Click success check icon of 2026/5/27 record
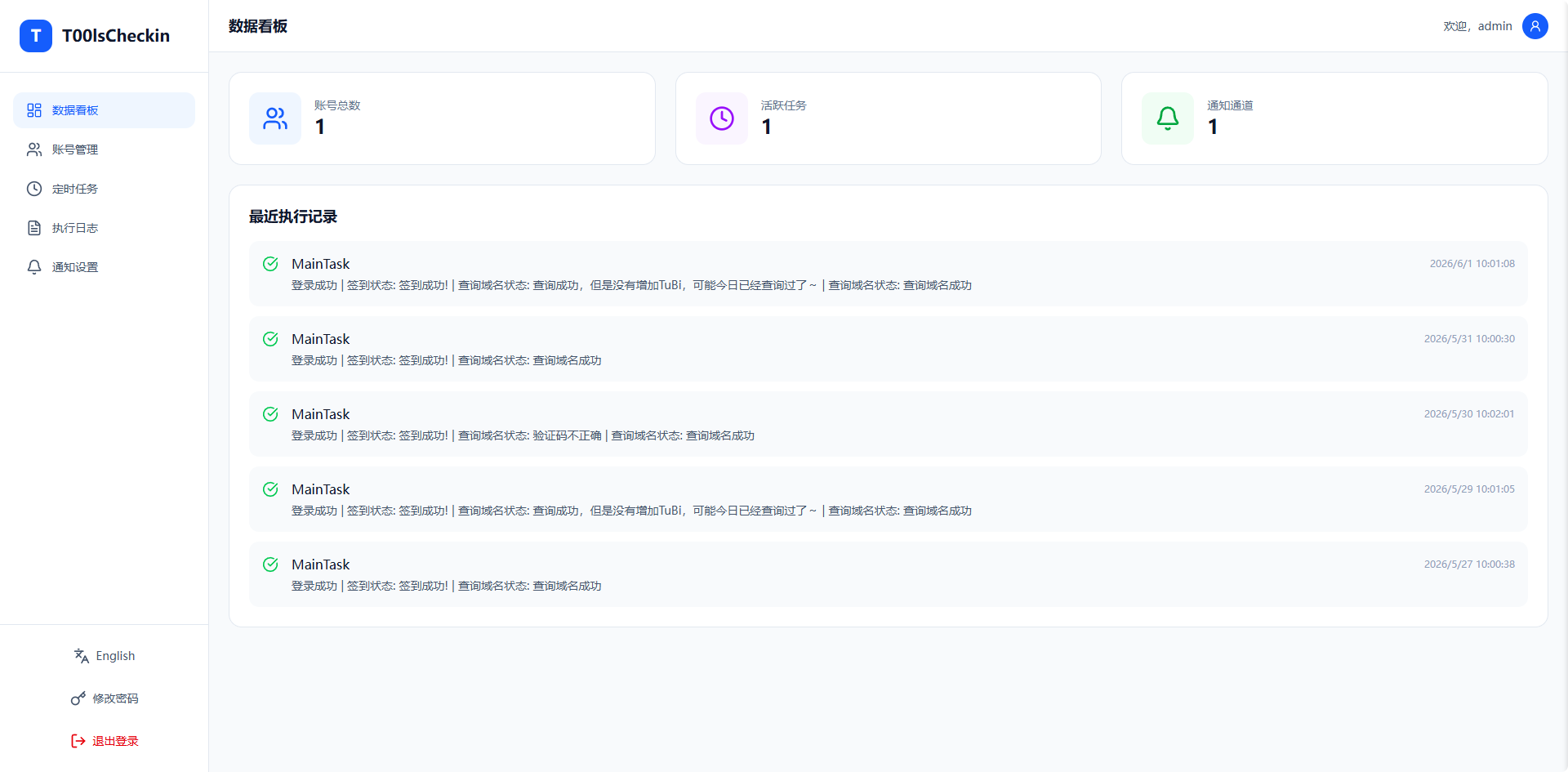The height and width of the screenshot is (772, 1568). point(270,564)
